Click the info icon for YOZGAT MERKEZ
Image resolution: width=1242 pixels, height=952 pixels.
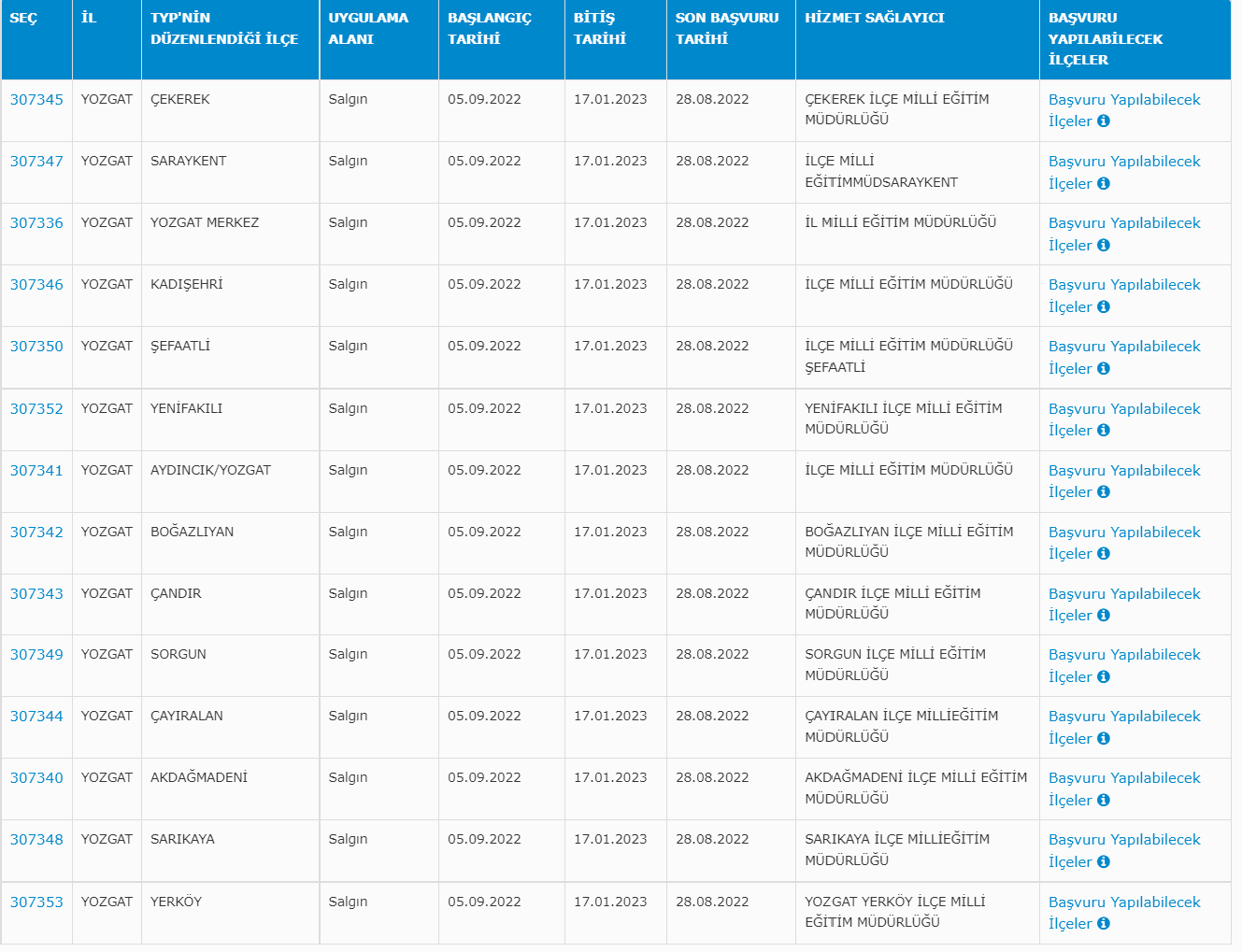click(1104, 246)
